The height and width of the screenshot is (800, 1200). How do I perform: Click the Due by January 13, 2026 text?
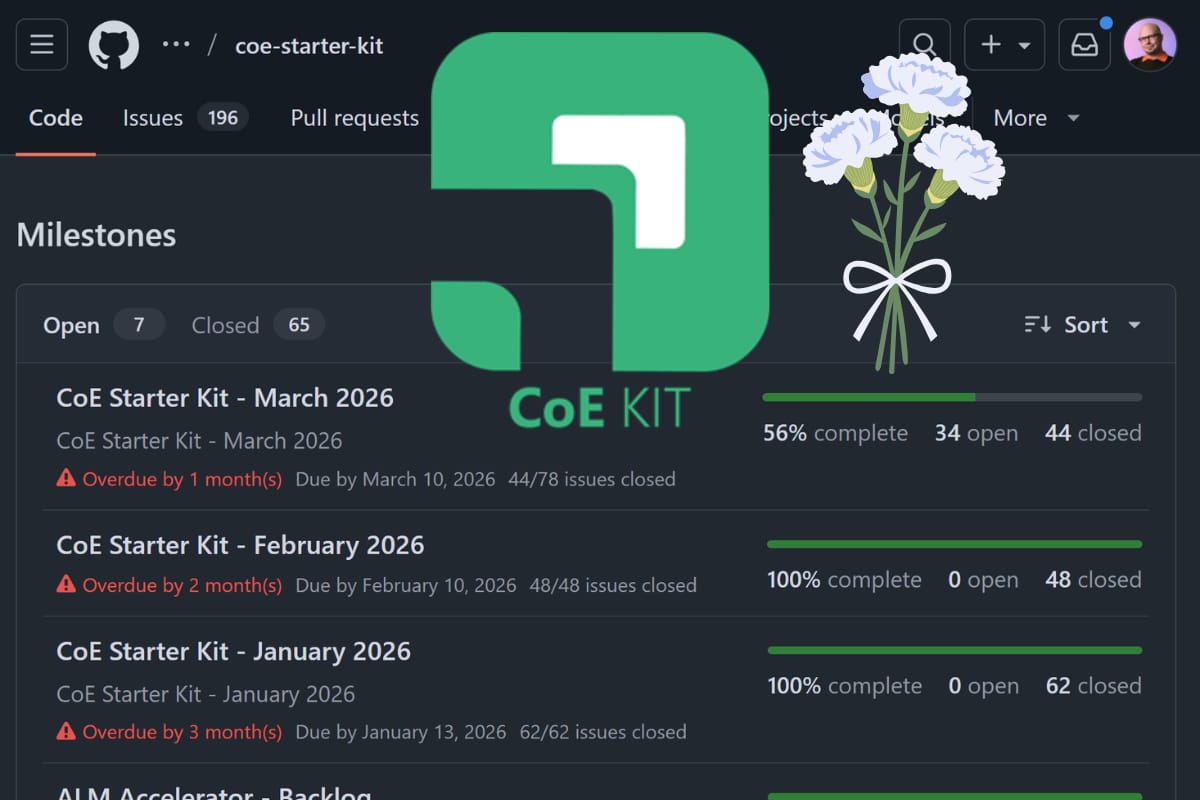coord(400,732)
